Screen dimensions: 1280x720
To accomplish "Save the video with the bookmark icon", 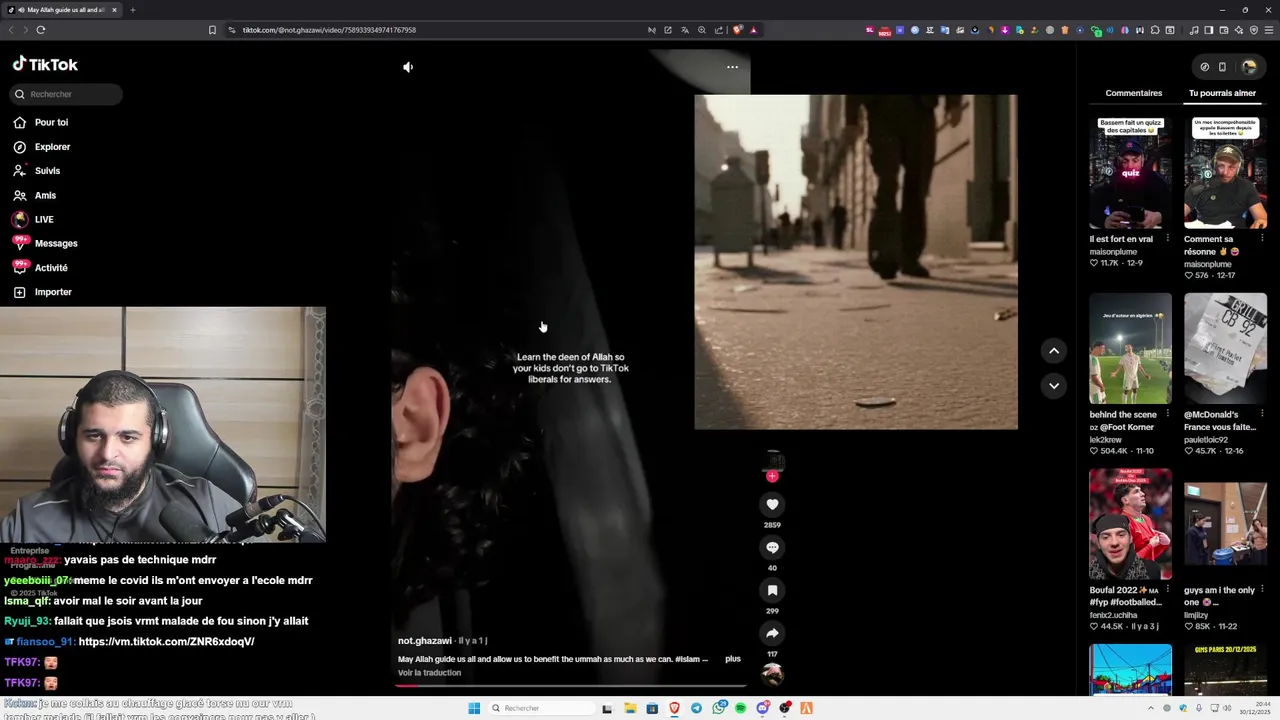I will click(x=772, y=591).
